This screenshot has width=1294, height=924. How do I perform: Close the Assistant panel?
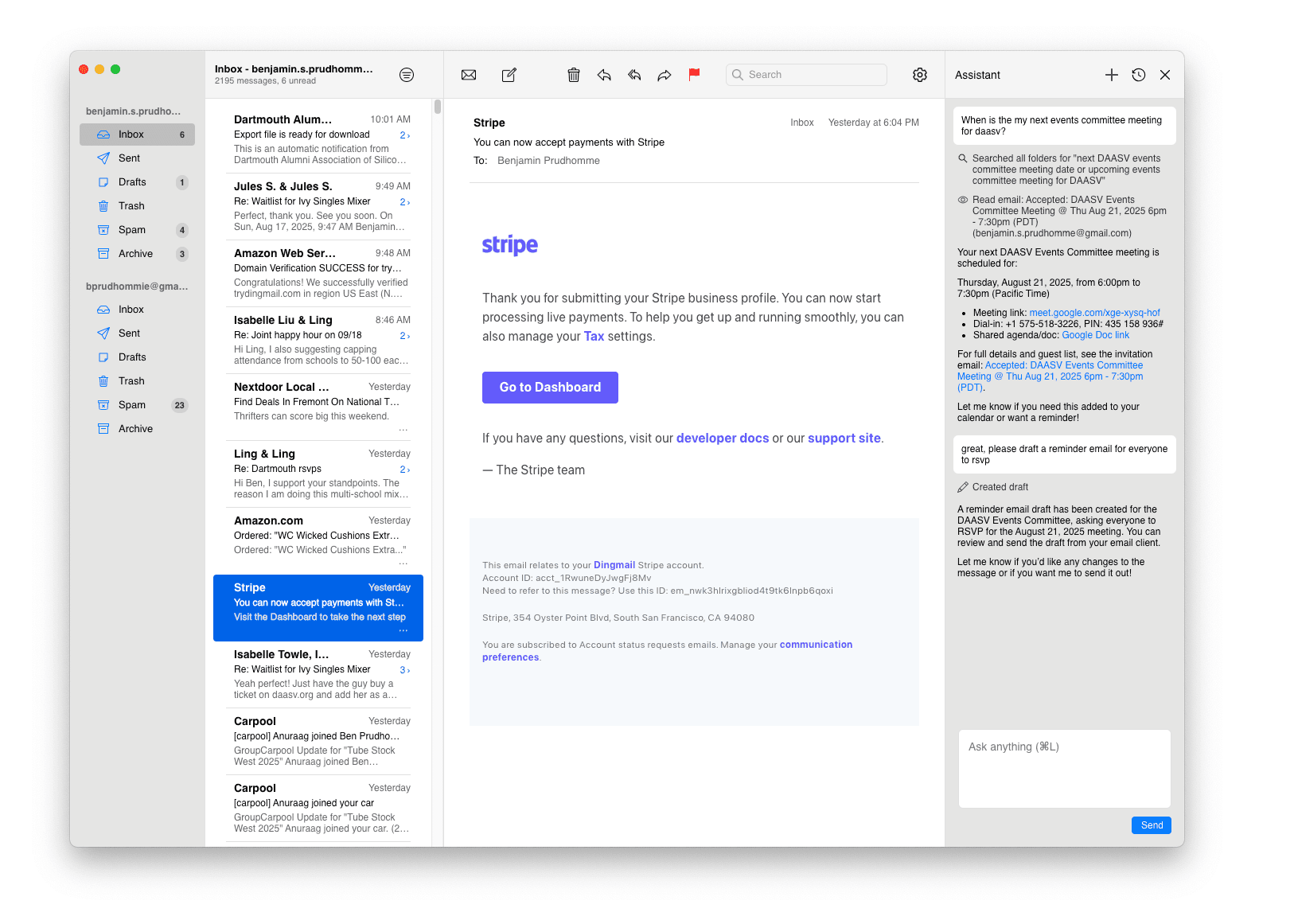pyautogui.click(x=1165, y=75)
